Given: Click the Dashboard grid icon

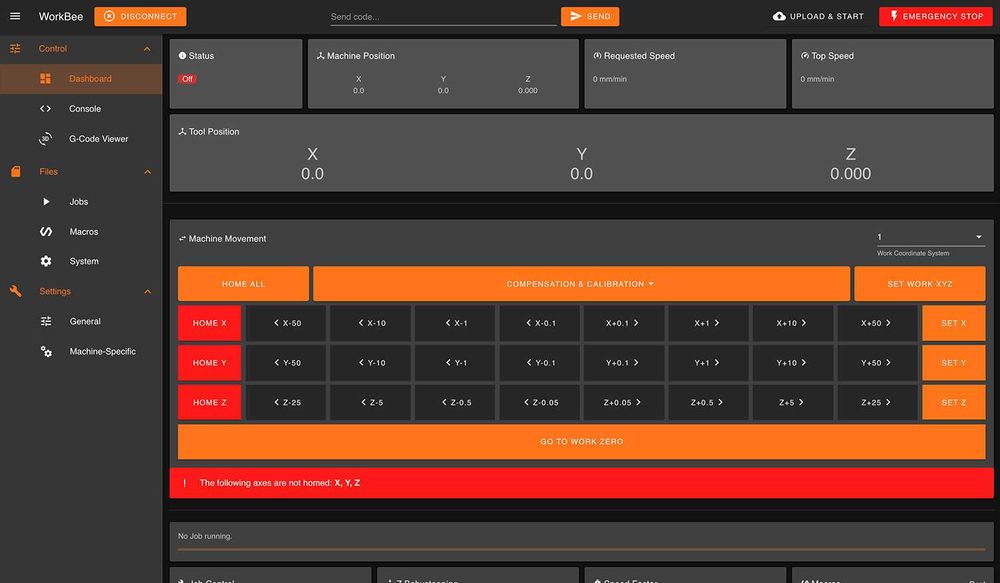Looking at the screenshot, I should (x=45, y=78).
